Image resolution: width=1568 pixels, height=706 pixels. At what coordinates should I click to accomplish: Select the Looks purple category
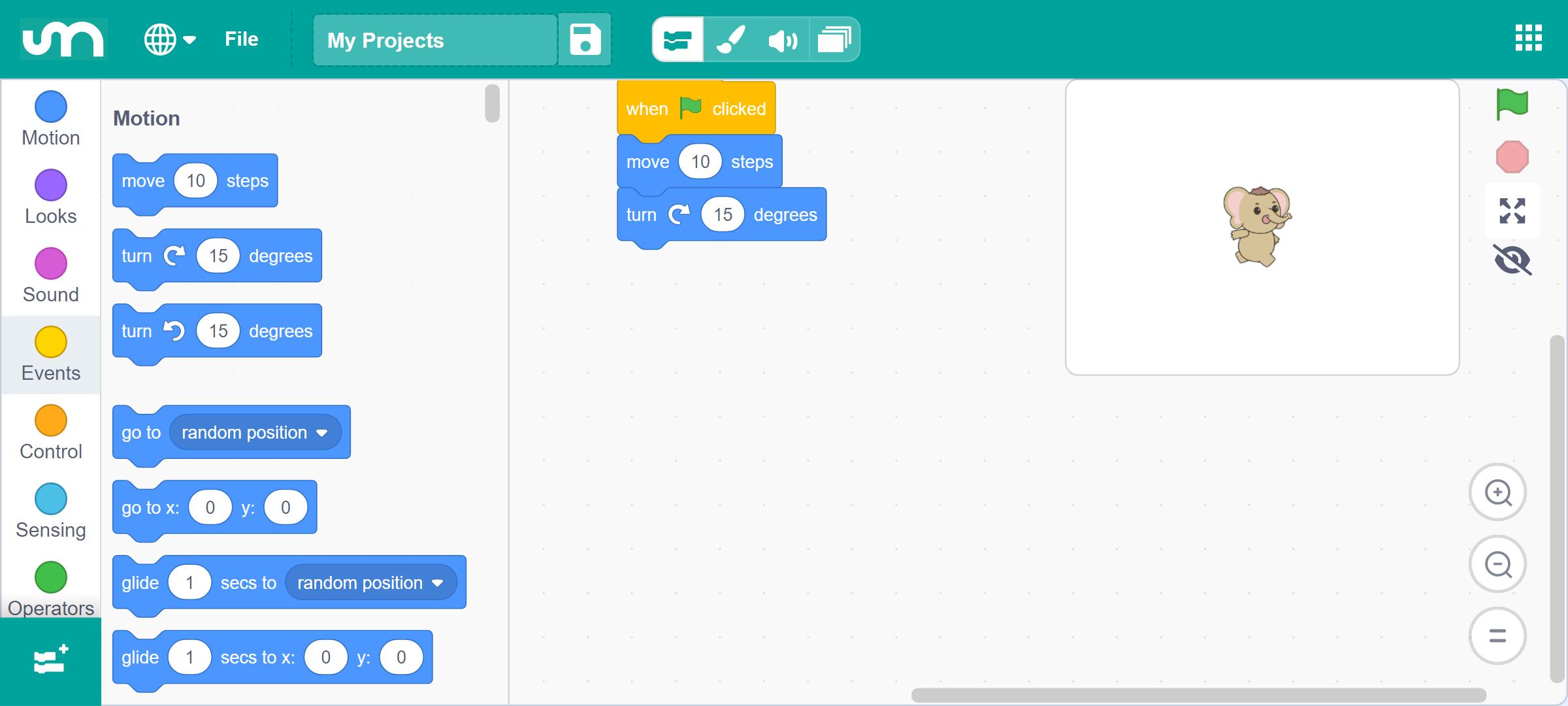51,197
